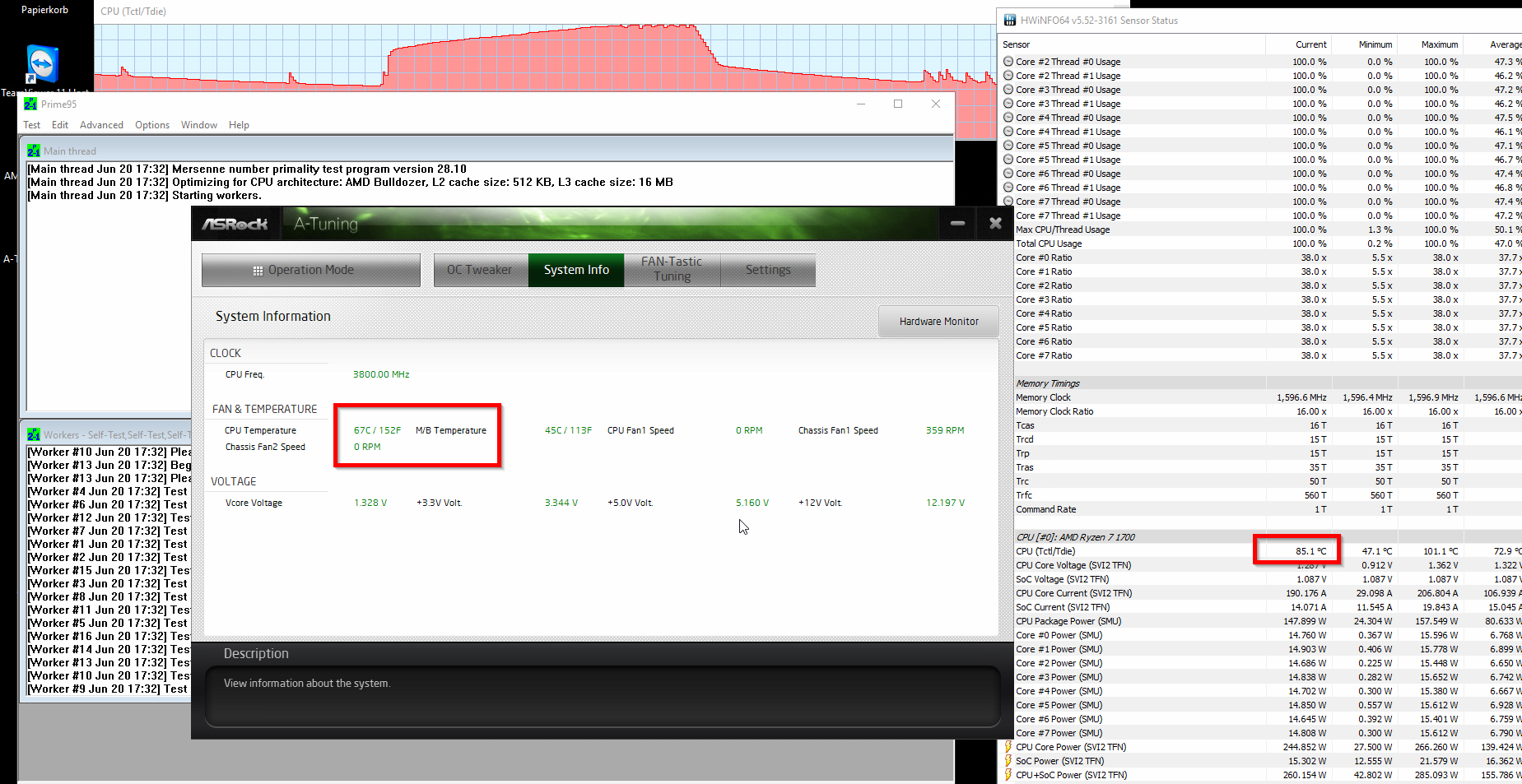The image size is (1522, 784).
Task: Click the Worker #9 log line in Workers window
Action: point(108,689)
